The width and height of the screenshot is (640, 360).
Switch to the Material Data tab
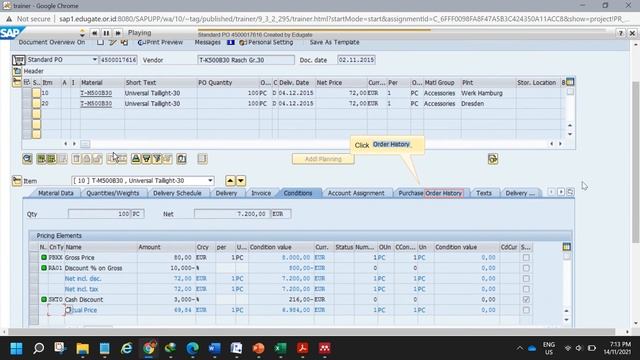[56, 193]
